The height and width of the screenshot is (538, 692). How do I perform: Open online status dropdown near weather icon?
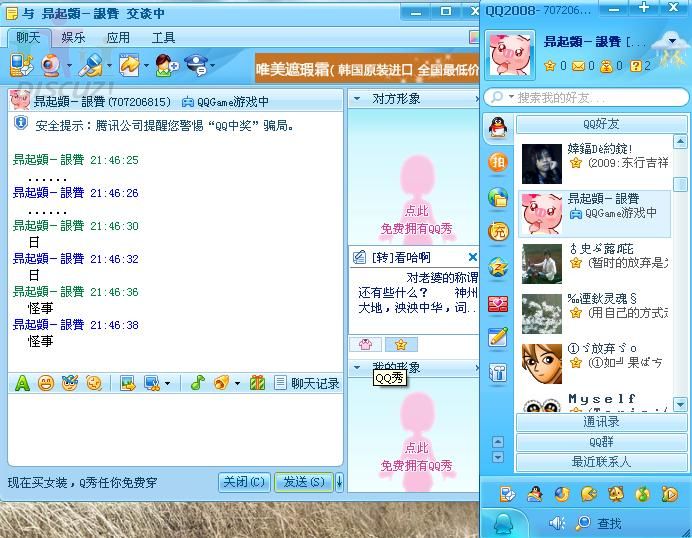click(672, 41)
